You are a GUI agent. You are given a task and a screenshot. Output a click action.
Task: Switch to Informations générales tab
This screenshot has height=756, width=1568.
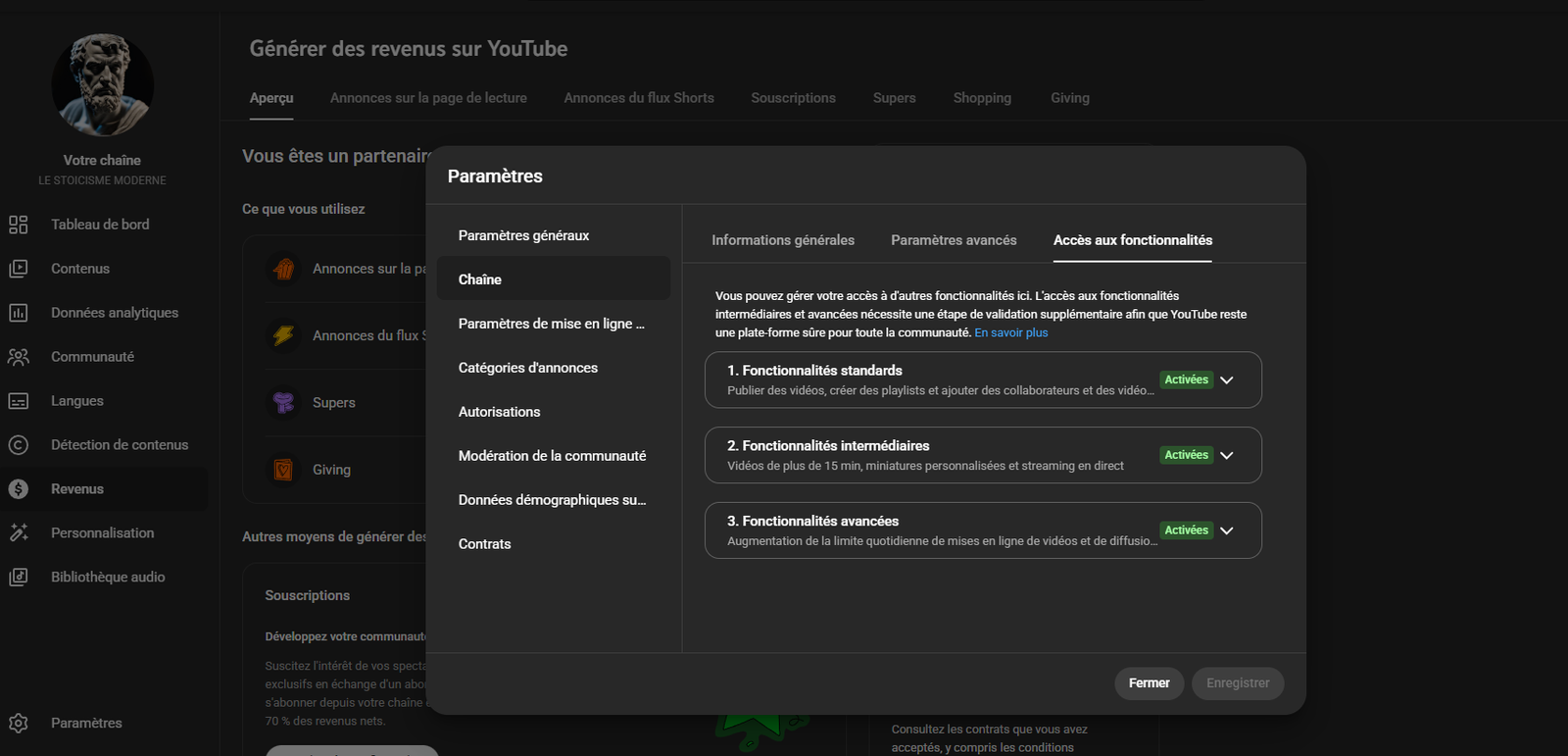coord(783,240)
